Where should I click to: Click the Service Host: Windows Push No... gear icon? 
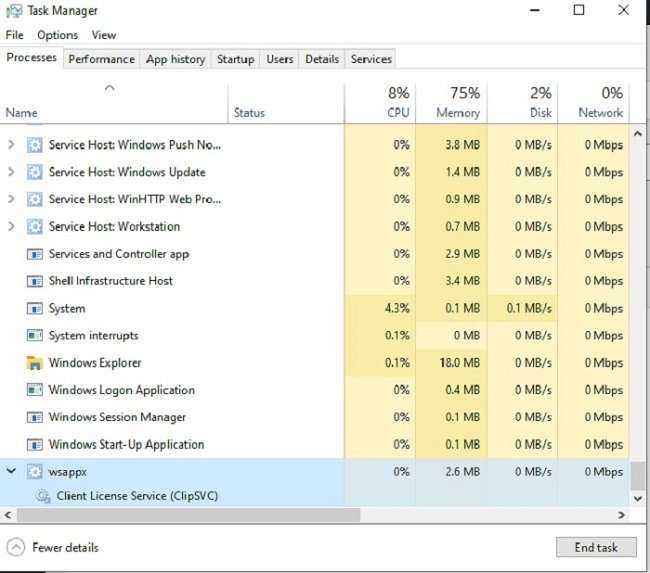34,145
